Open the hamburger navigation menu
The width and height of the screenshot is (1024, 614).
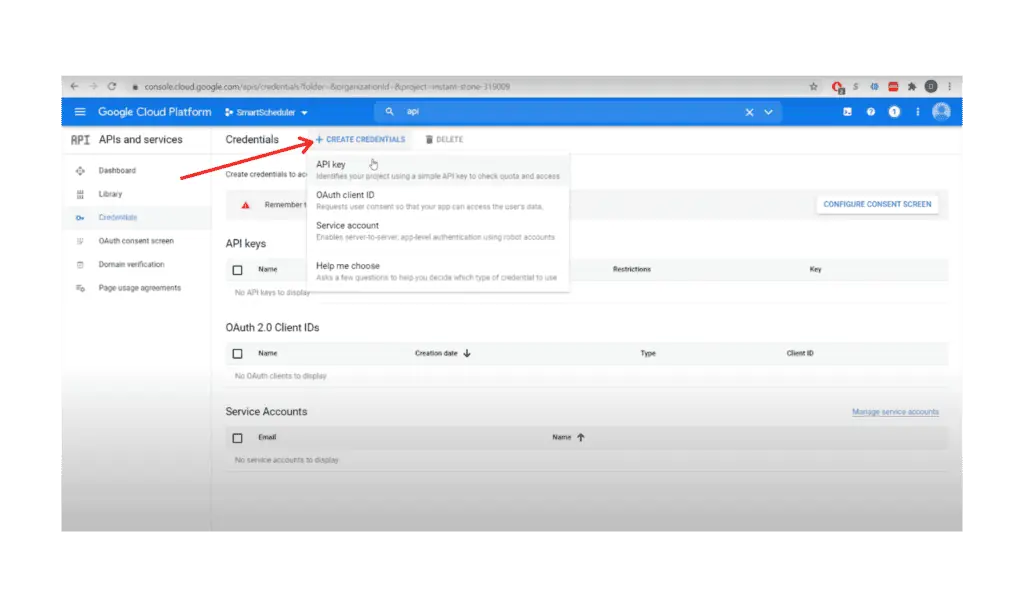(x=80, y=112)
